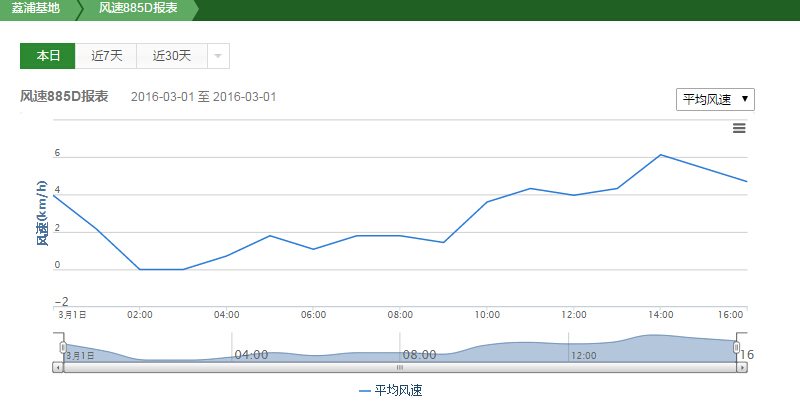Click the 风速885D报表 breadcrumb item
The image size is (800, 406).
(x=138, y=9)
